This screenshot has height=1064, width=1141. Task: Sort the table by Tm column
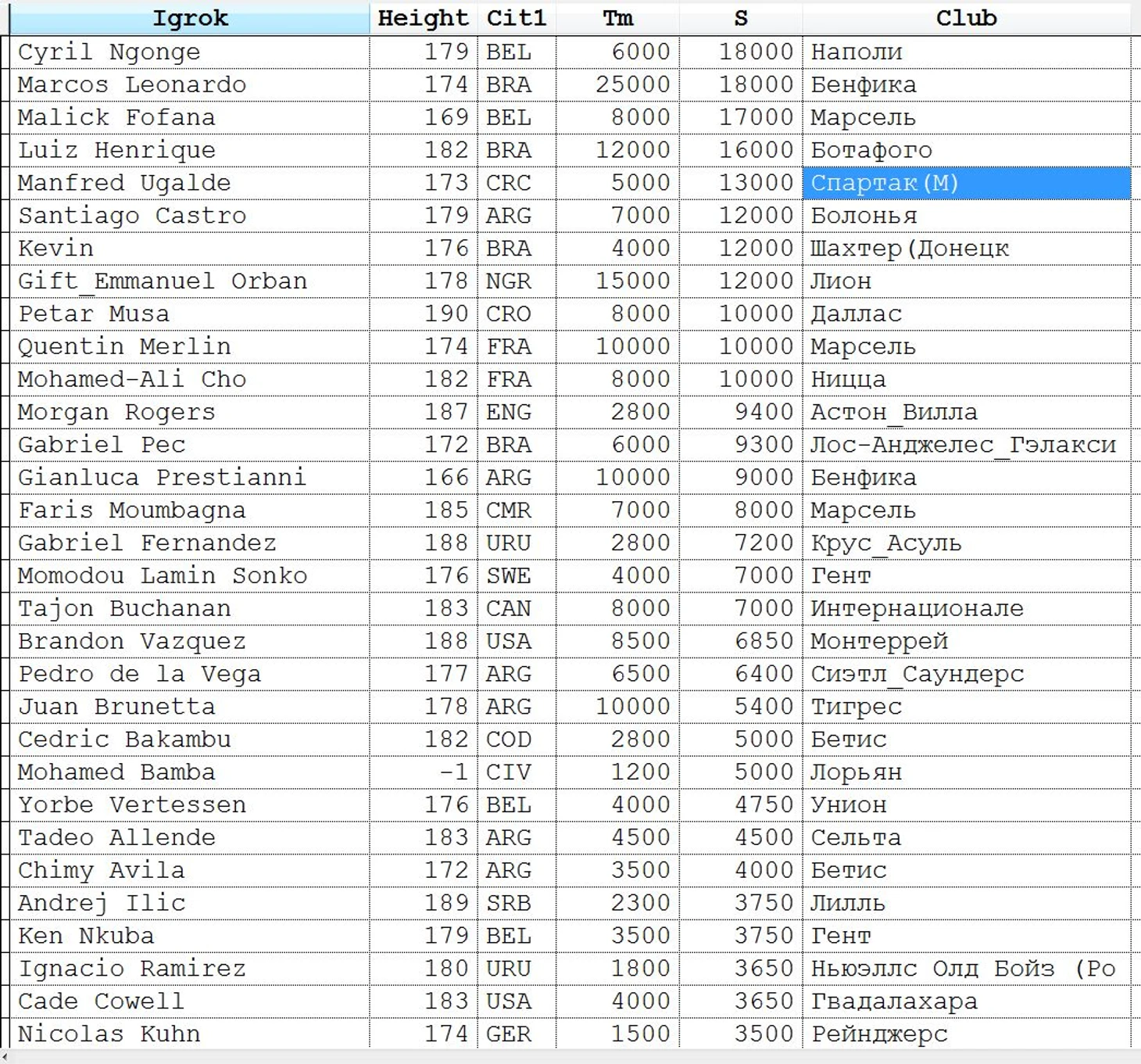coord(617,18)
